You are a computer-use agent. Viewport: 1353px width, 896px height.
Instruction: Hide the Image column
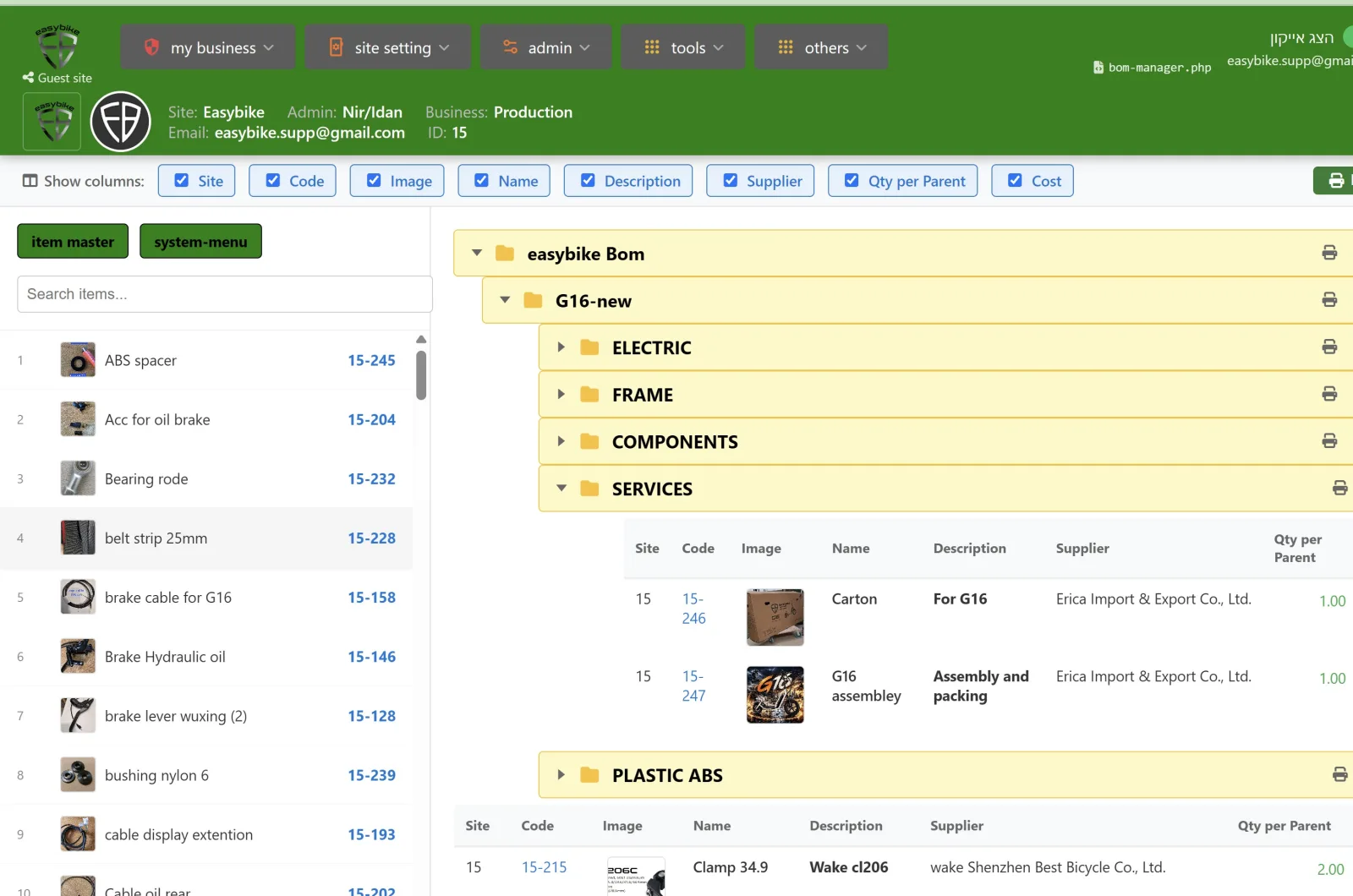373,180
